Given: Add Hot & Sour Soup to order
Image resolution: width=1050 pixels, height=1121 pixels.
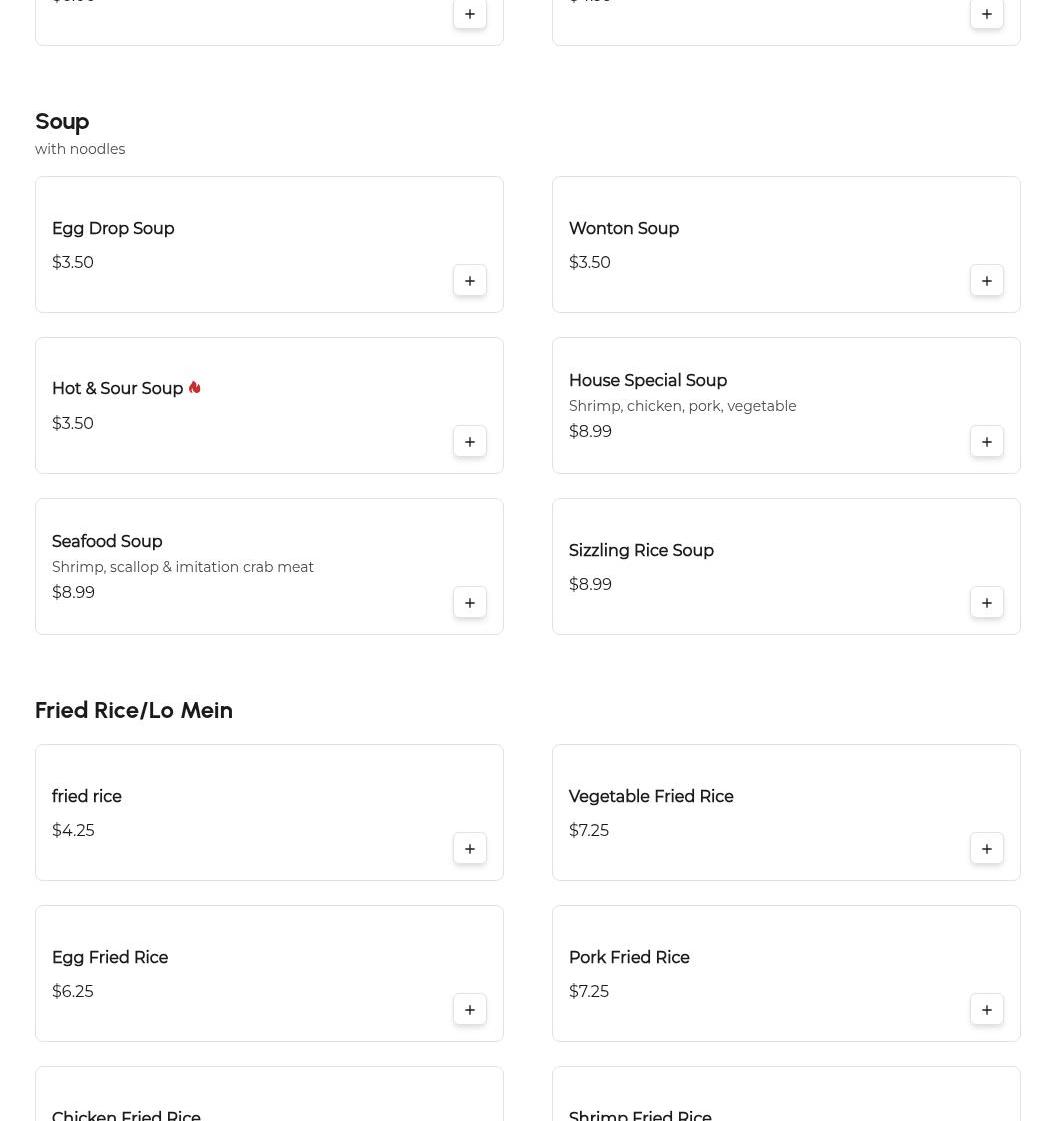Looking at the screenshot, I should pos(470,442).
